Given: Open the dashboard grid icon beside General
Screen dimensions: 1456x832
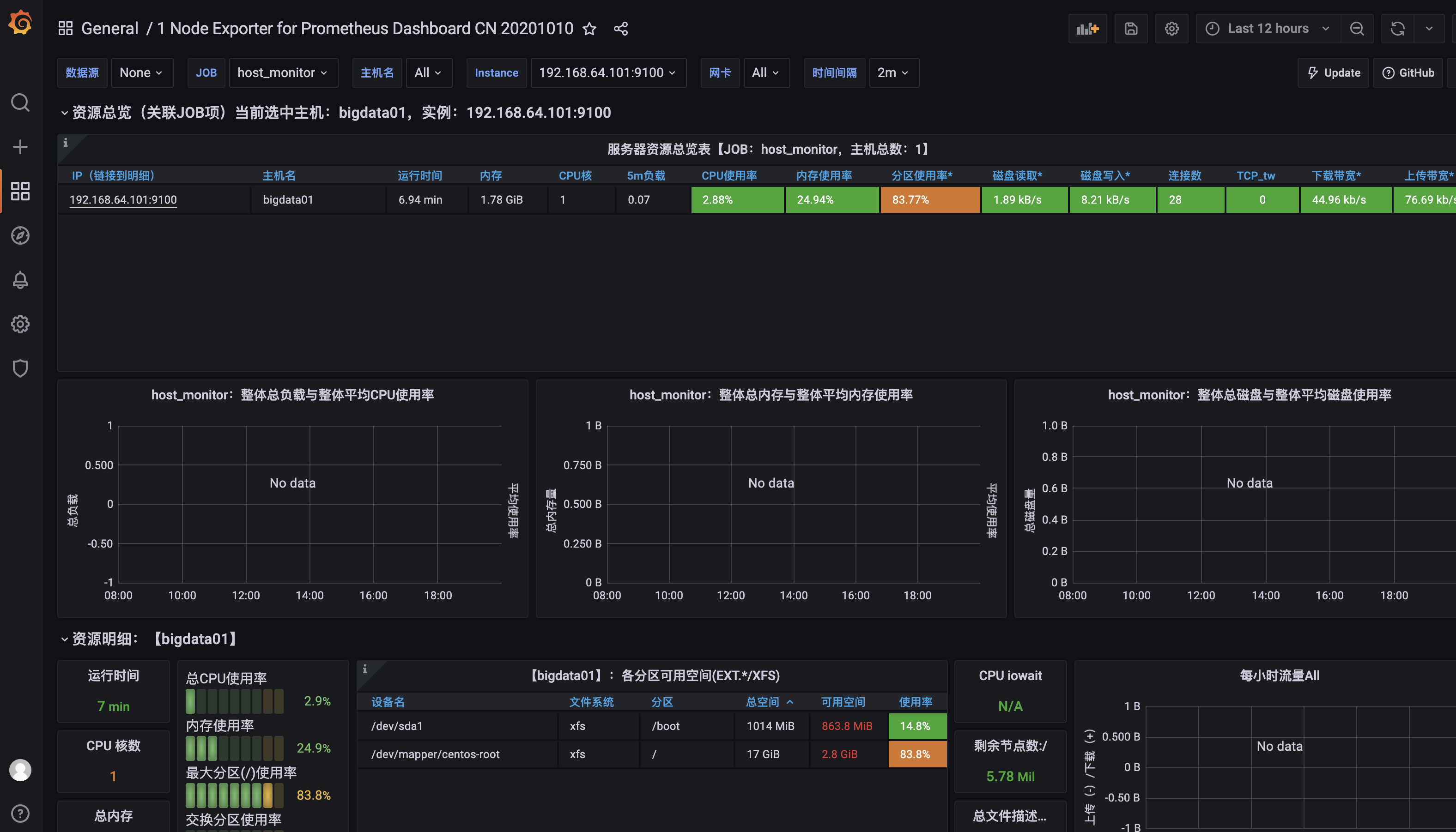Looking at the screenshot, I should [66, 29].
